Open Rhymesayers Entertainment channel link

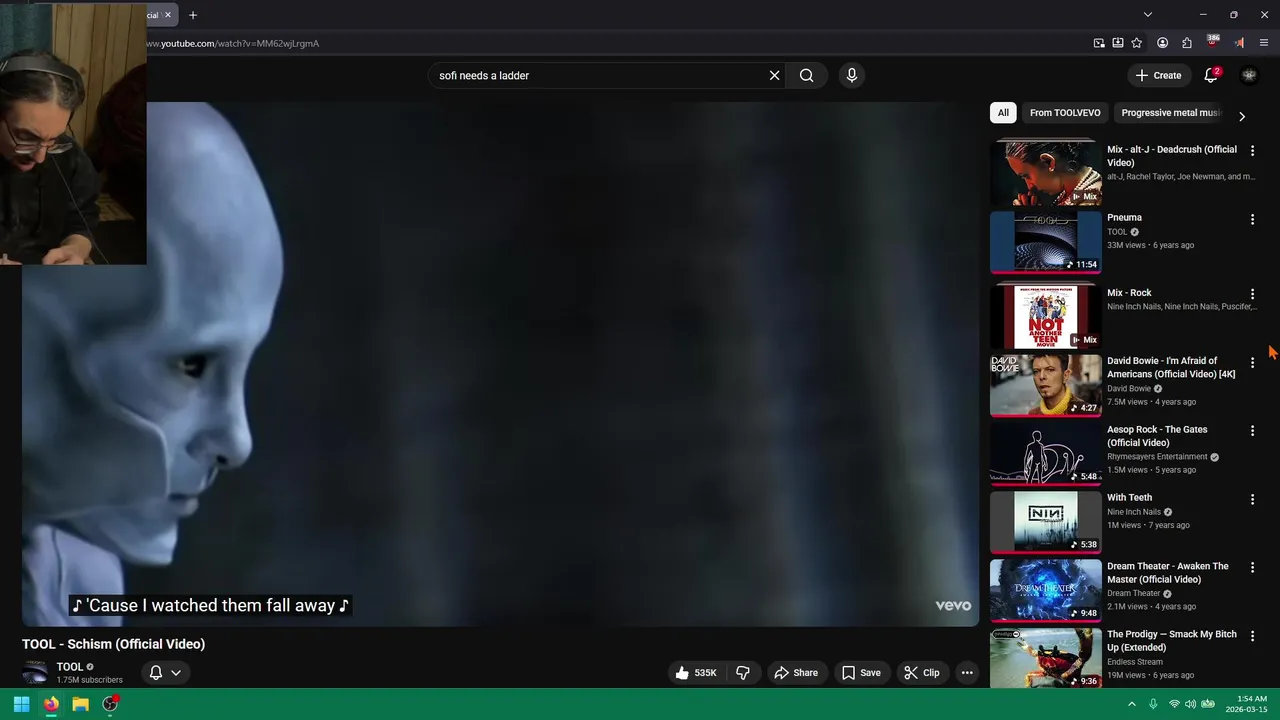[x=1157, y=457]
